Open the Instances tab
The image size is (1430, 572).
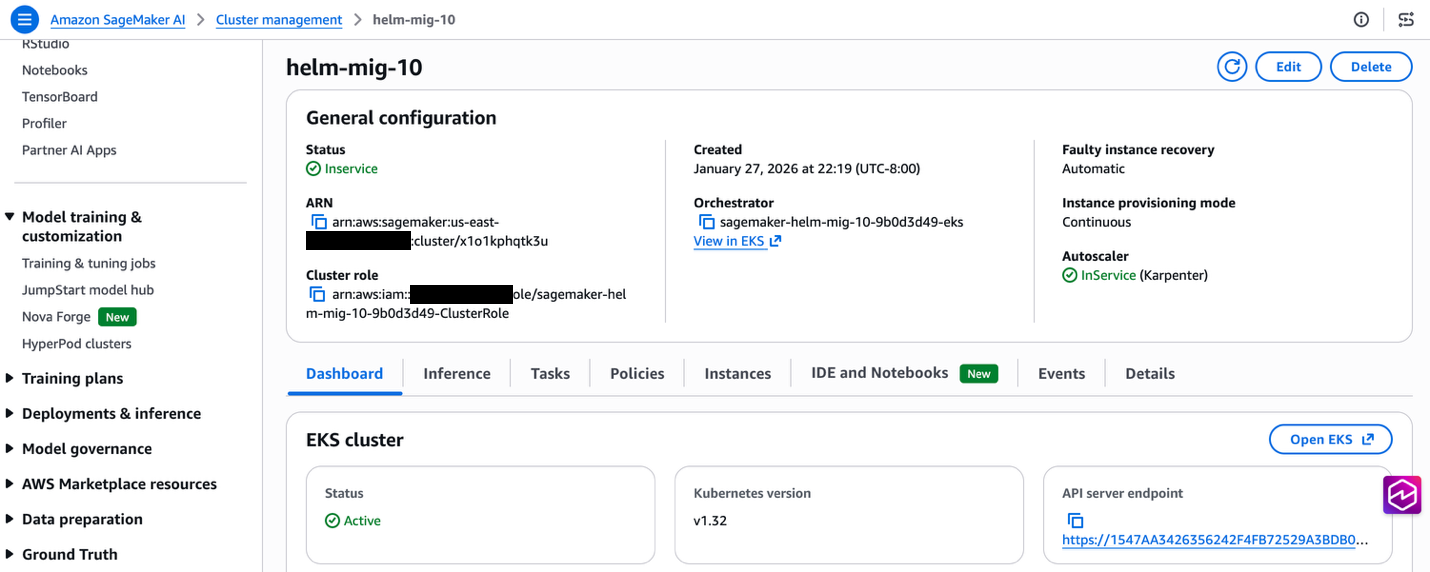[x=738, y=373]
